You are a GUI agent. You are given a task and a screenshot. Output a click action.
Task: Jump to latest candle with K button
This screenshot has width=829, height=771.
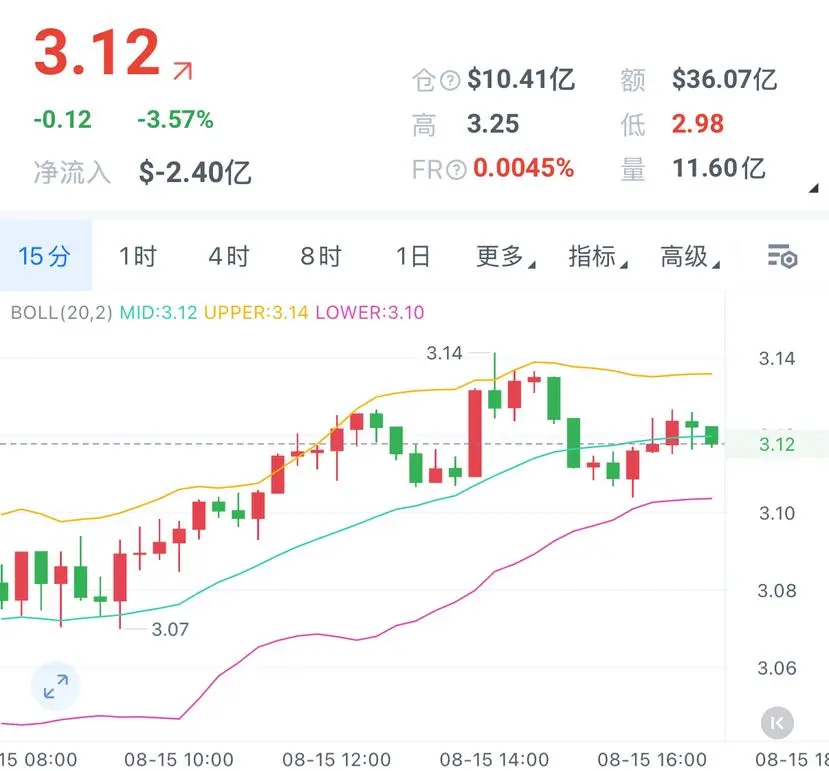[x=777, y=723]
